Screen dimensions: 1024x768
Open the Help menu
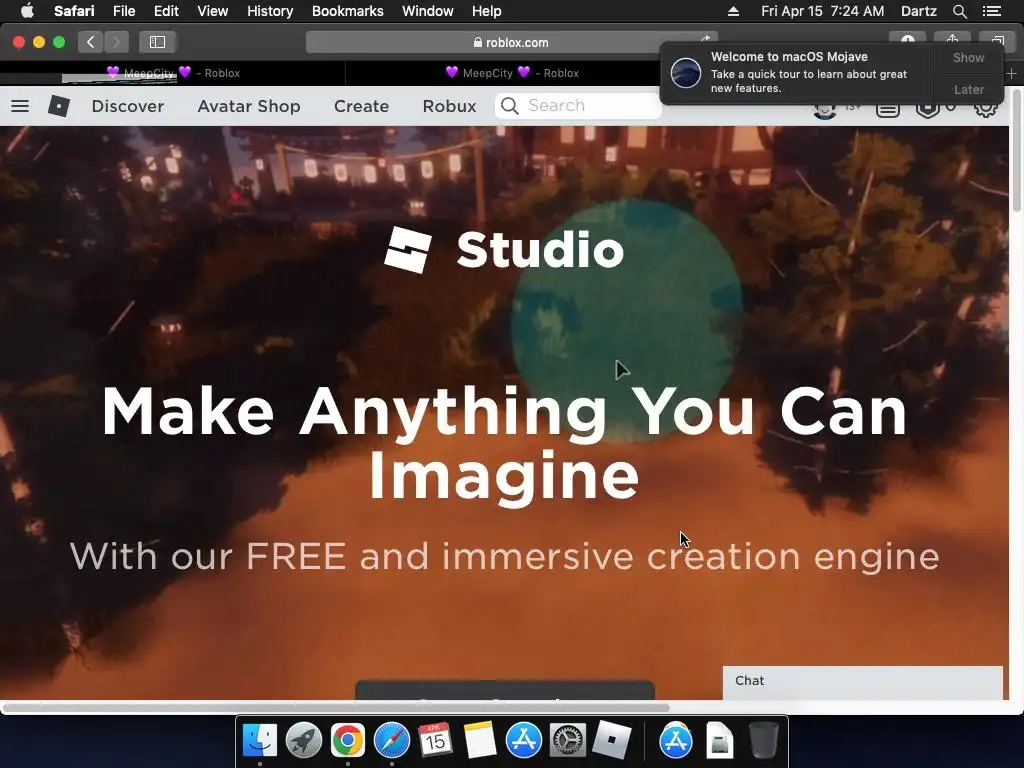pos(487,11)
